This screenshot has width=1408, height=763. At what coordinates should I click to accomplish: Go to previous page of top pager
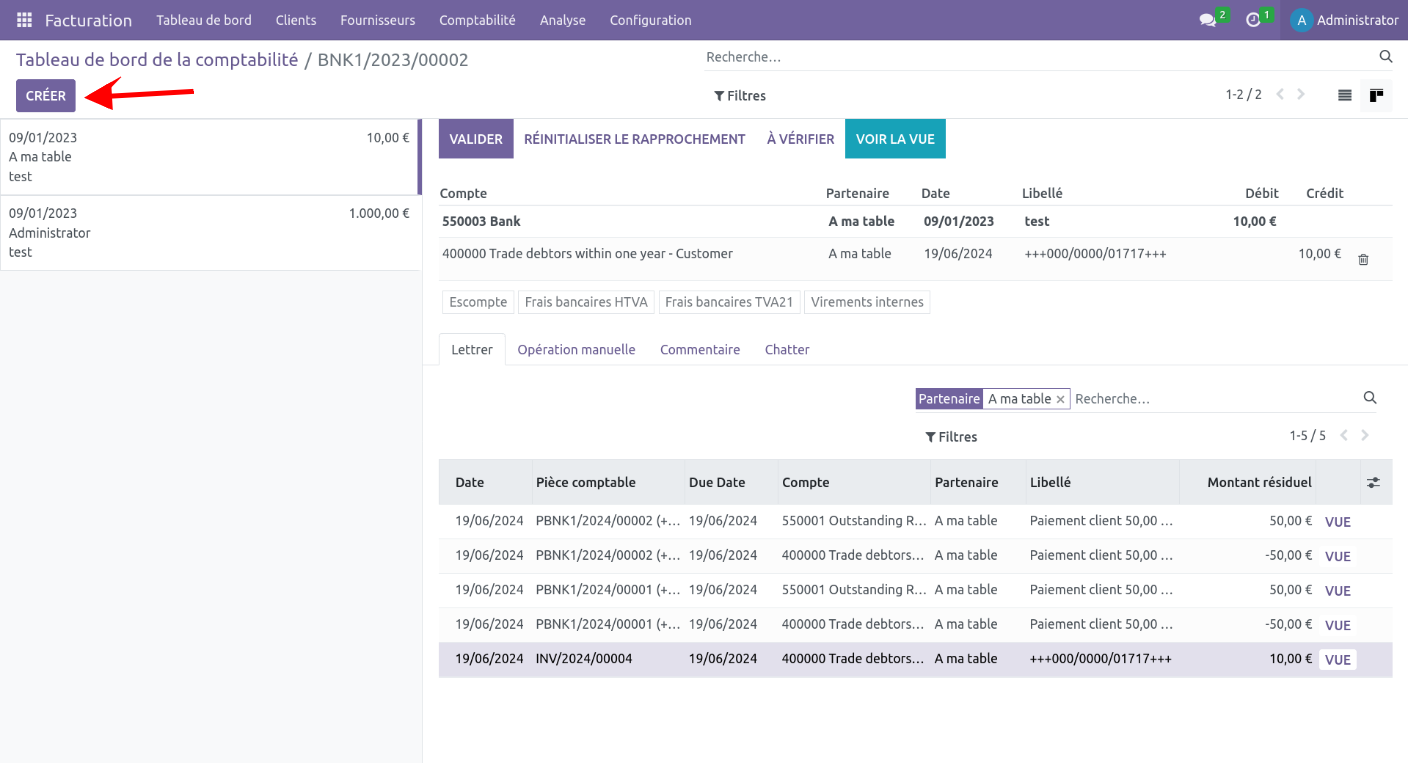point(1280,95)
